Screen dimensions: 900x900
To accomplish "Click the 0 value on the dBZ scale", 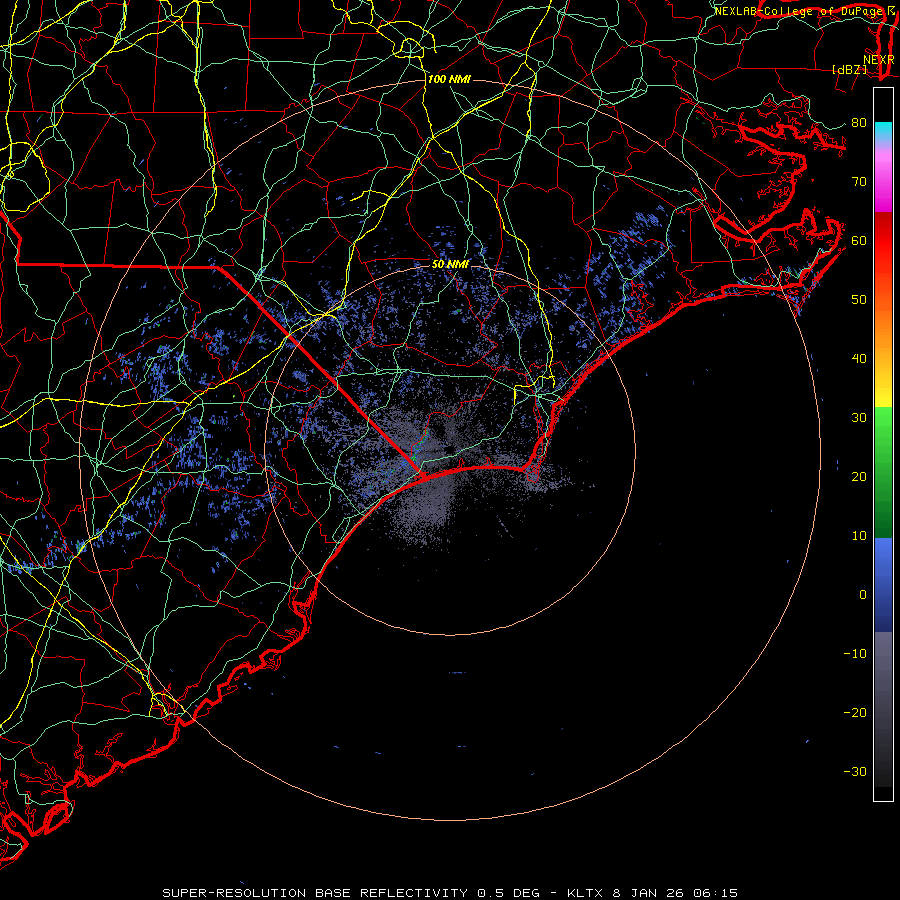I will [x=863, y=595].
